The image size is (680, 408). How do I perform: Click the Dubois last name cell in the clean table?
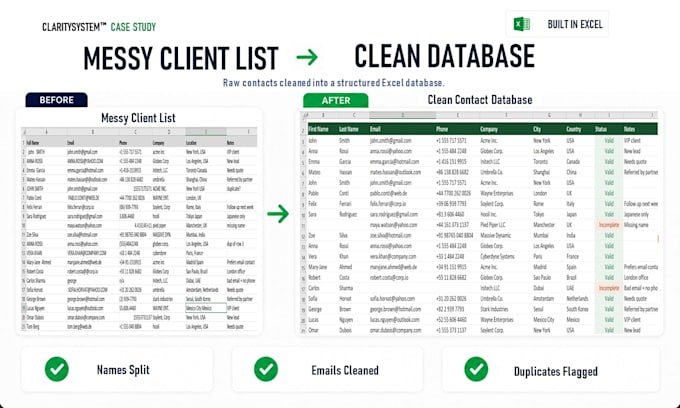tap(345, 330)
